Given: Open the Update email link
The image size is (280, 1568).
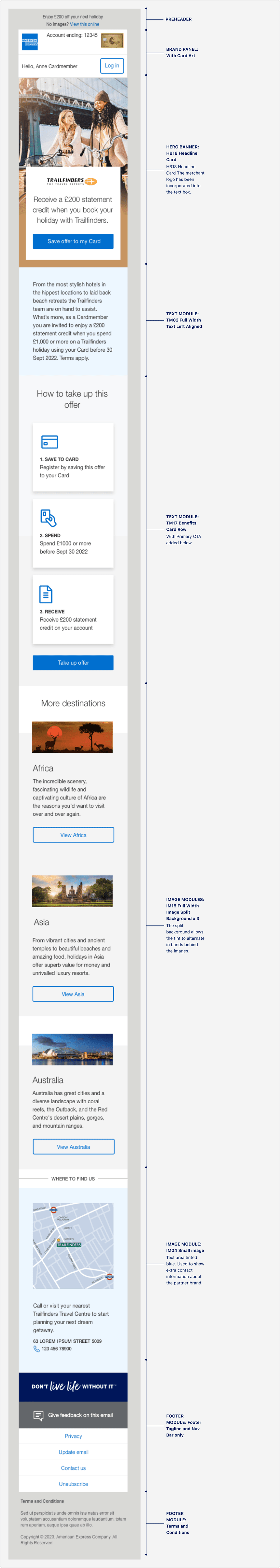Looking at the screenshot, I should [x=73, y=1452].
